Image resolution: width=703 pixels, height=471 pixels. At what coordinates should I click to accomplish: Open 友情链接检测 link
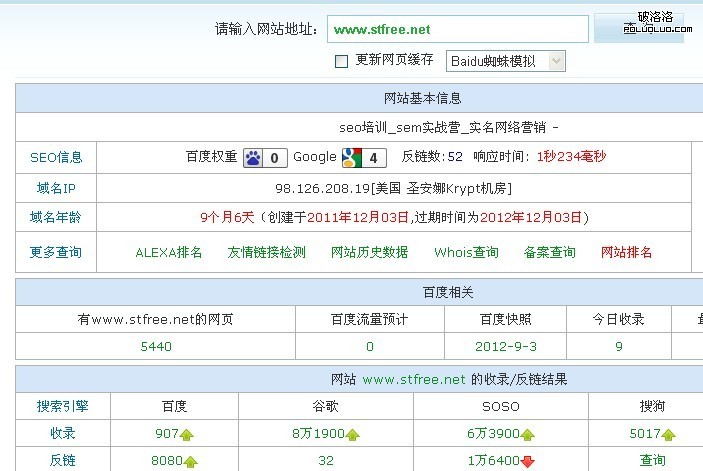pos(266,253)
